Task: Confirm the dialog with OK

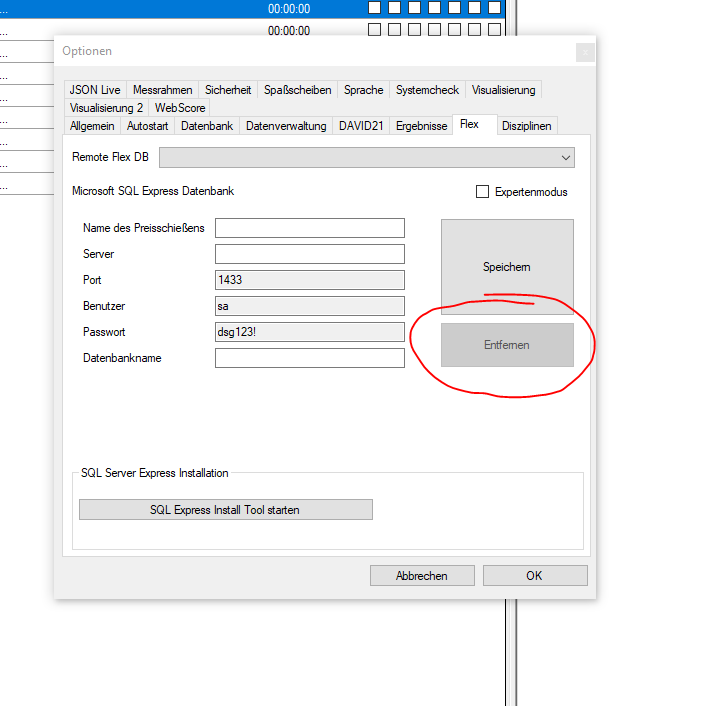Action: [x=534, y=576]
